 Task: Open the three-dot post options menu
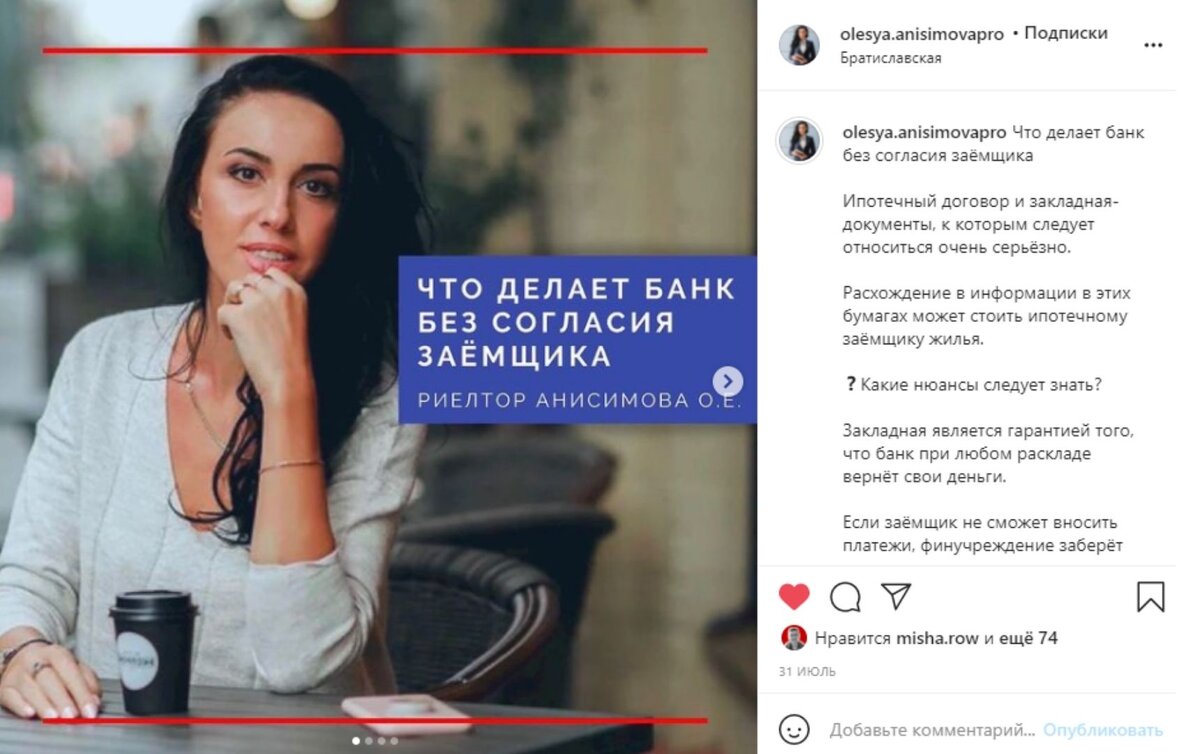(1153, 45)
